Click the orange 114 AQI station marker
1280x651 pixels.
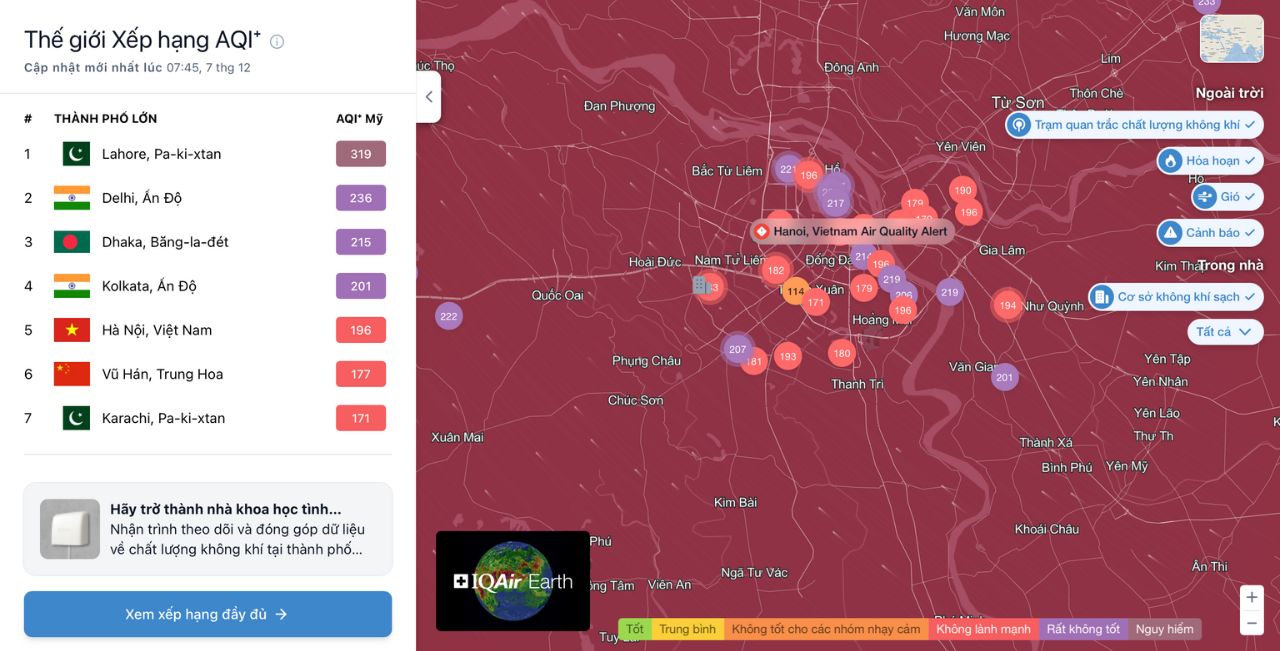795,292
